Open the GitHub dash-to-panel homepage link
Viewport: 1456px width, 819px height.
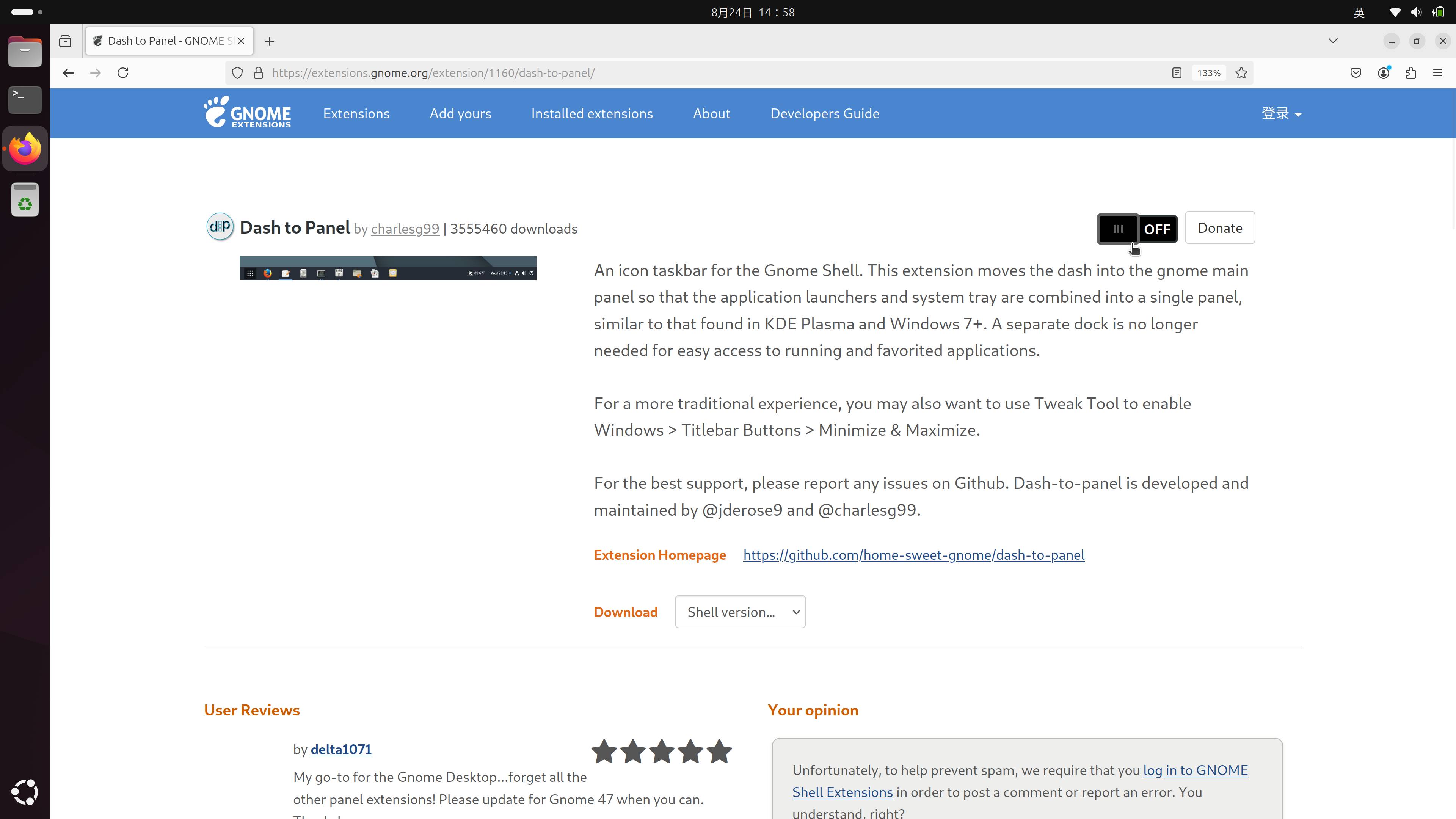(913, 555)
